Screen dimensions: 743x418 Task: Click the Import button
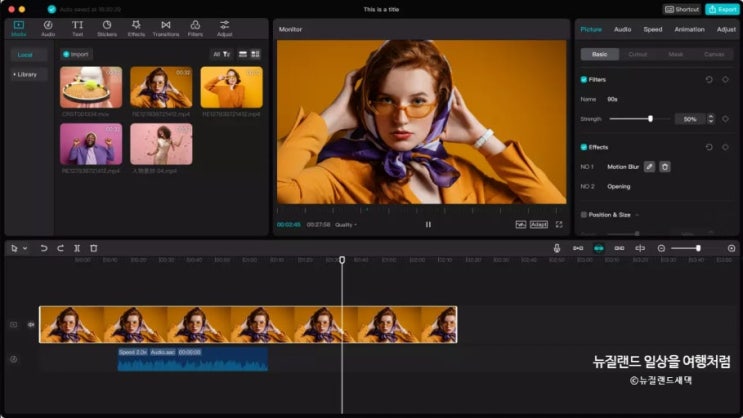[x=76, y=54]
